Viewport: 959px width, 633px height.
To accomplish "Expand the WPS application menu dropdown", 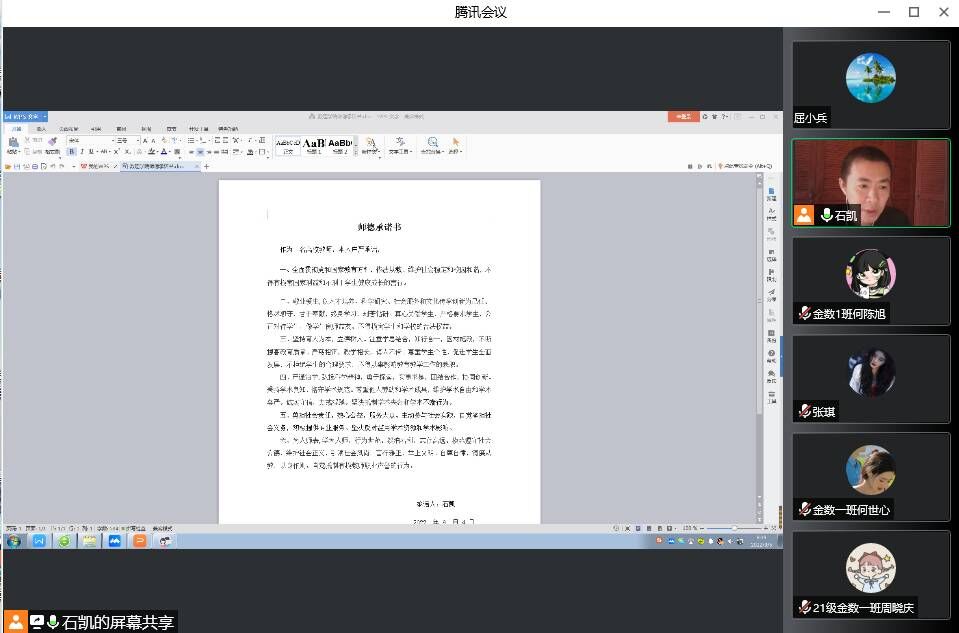I will (x=45, y=117).
